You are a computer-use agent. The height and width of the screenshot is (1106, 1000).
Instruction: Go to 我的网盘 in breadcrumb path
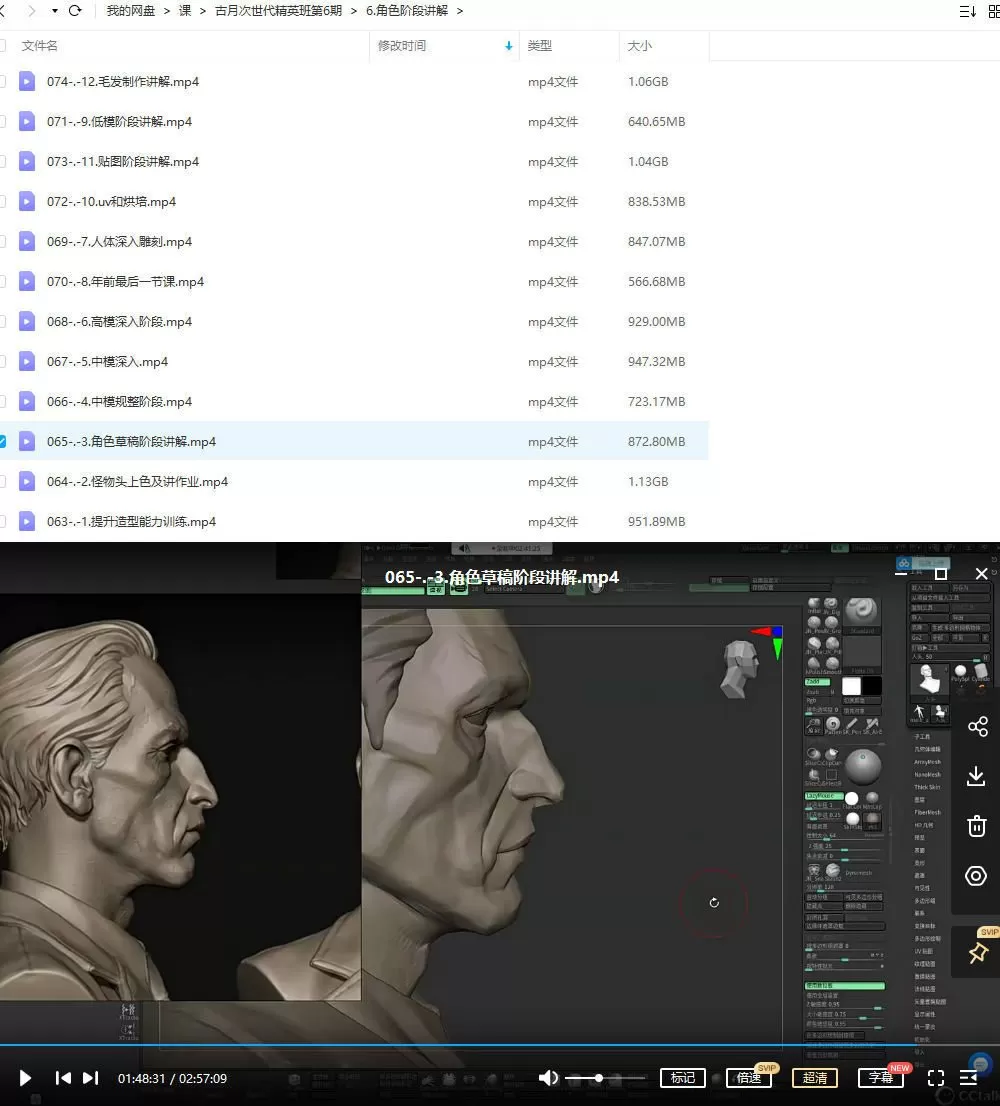[131, 11]
